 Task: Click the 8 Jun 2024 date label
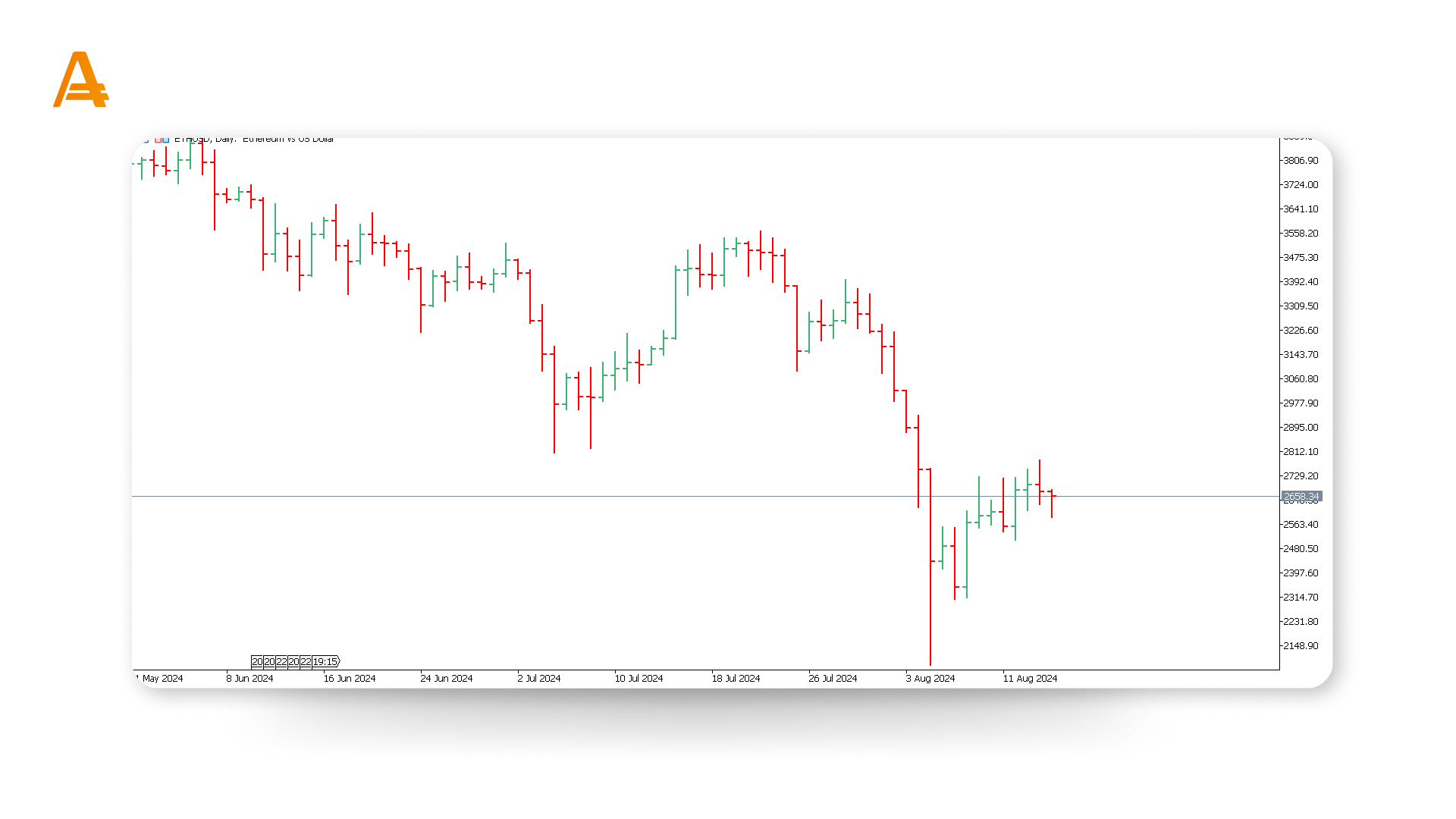(x=249, y=679)
